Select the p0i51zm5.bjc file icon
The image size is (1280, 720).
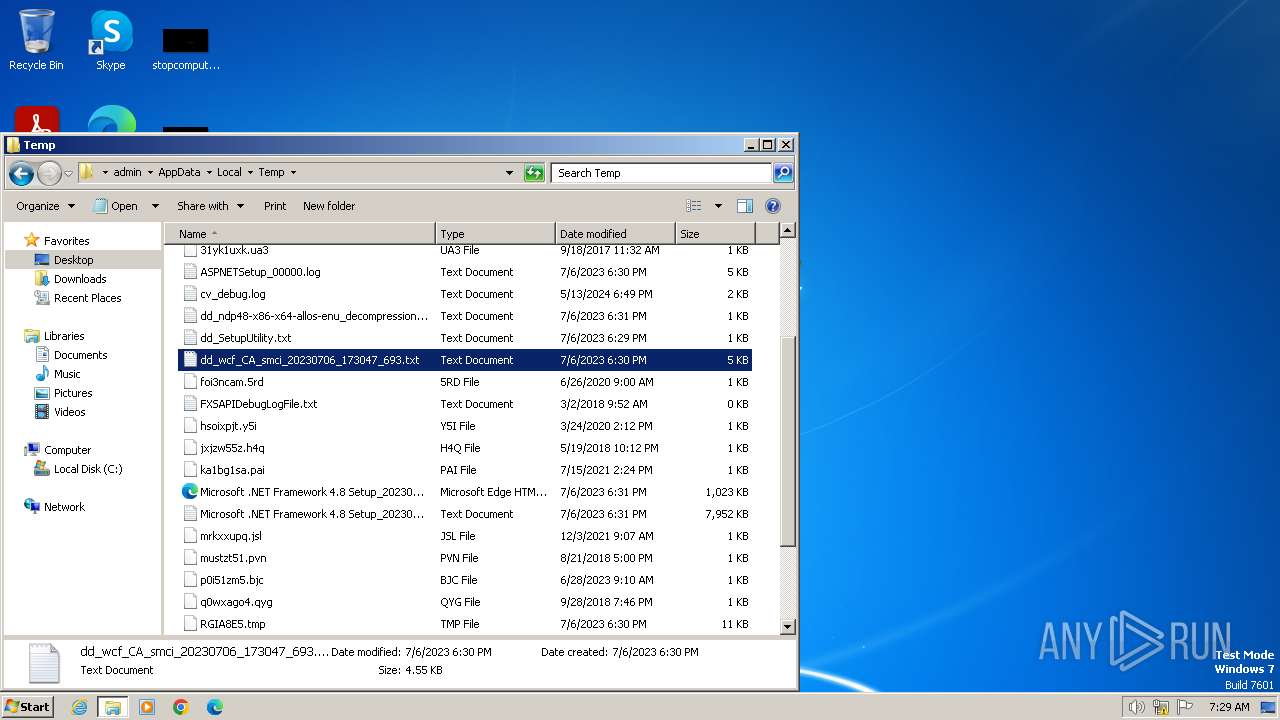coord(191,580)
